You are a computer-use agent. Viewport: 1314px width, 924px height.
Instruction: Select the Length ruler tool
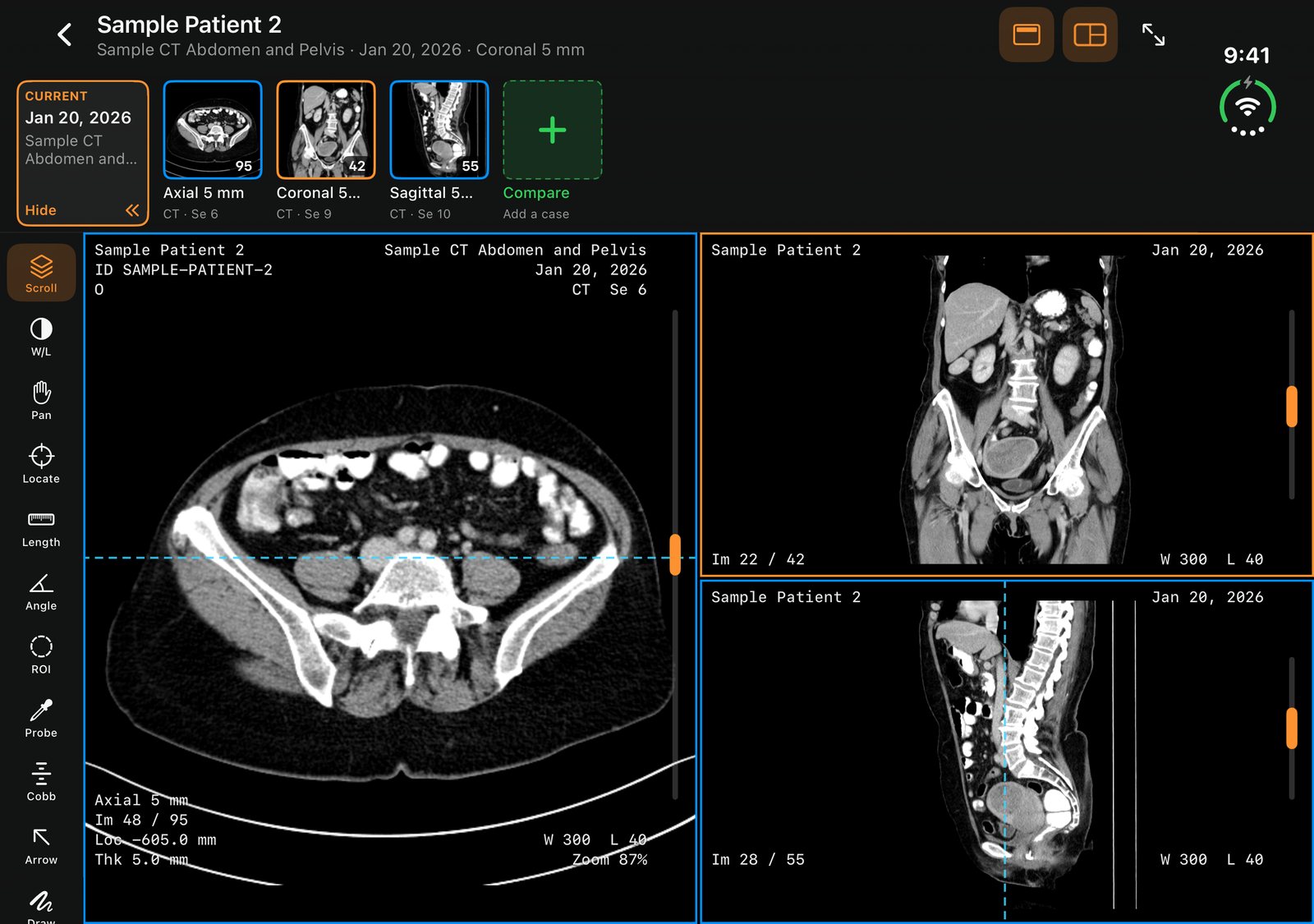click(41, 527)
